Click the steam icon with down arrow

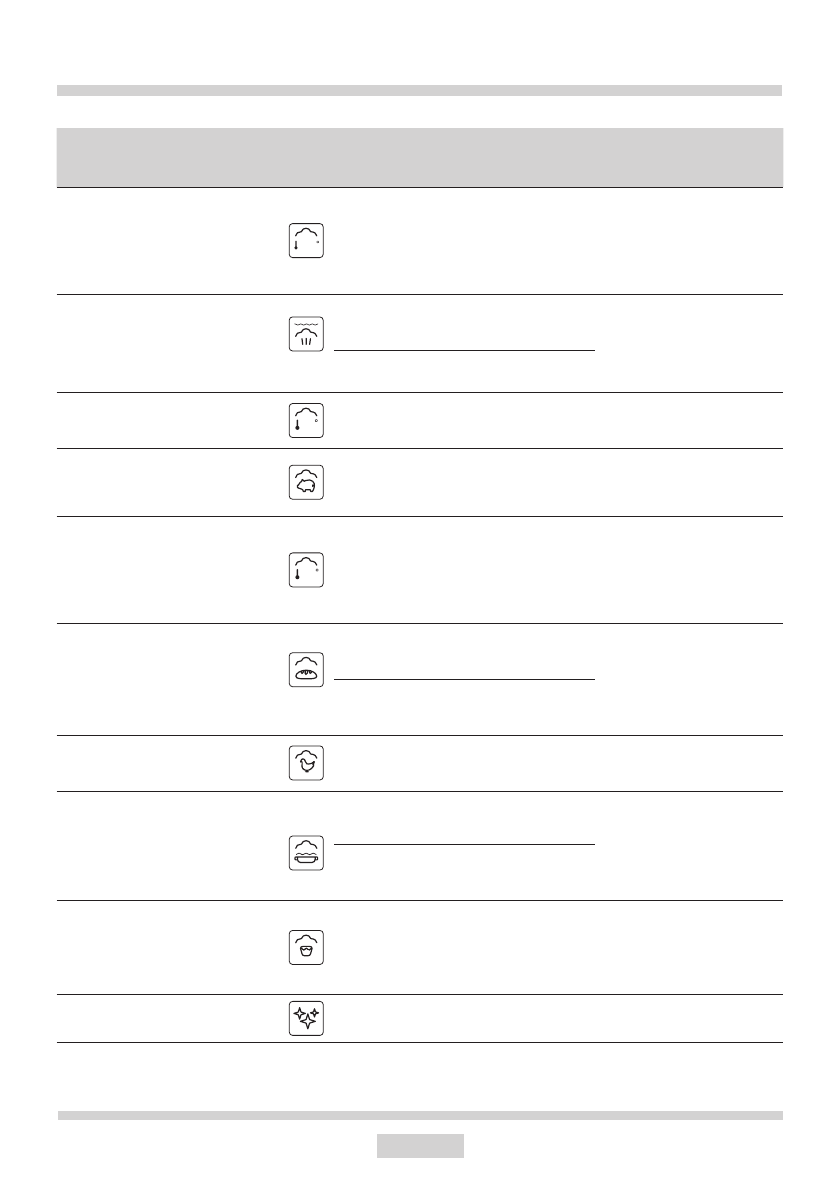(306, 241)
